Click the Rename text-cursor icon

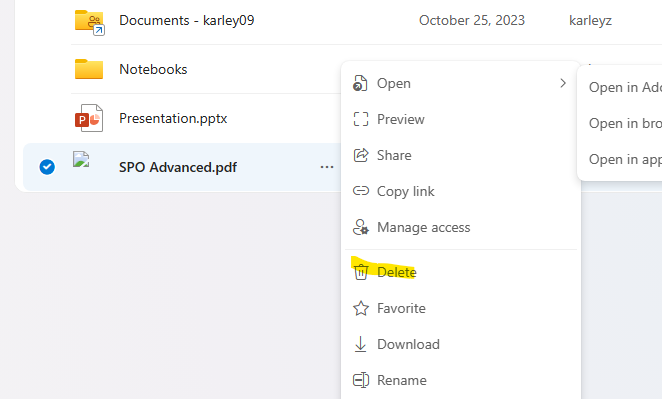(x=361, y=380)
